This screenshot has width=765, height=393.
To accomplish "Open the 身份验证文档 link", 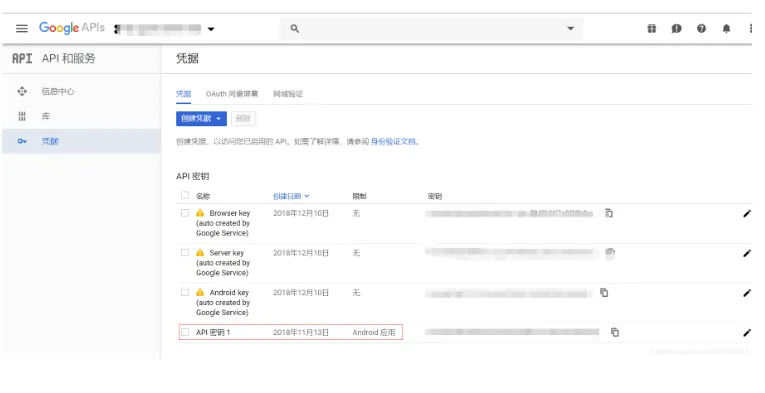I will (393, 141).
